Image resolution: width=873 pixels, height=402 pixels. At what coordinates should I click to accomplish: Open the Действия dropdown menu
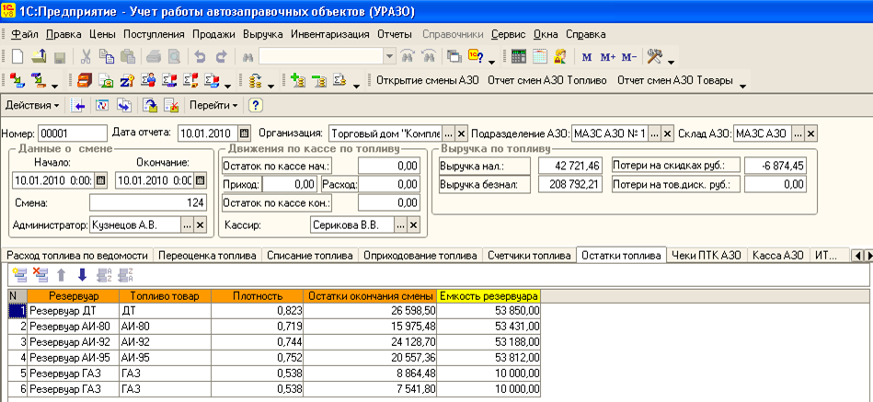coord(32,105)
